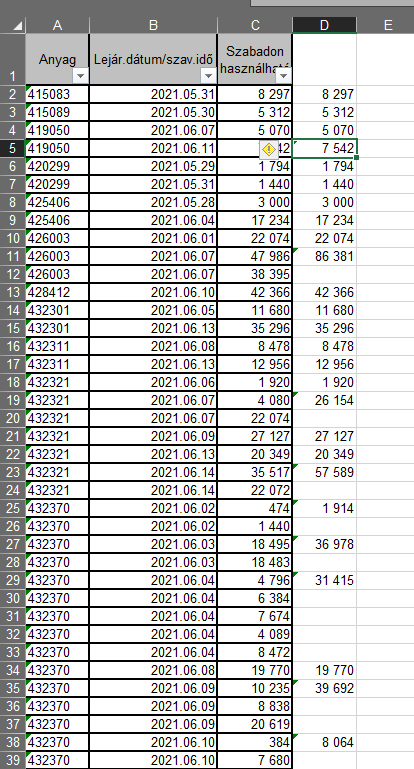Select column E header
The image size is (414, 769).
pyautogui.click(x=388, y=25)
